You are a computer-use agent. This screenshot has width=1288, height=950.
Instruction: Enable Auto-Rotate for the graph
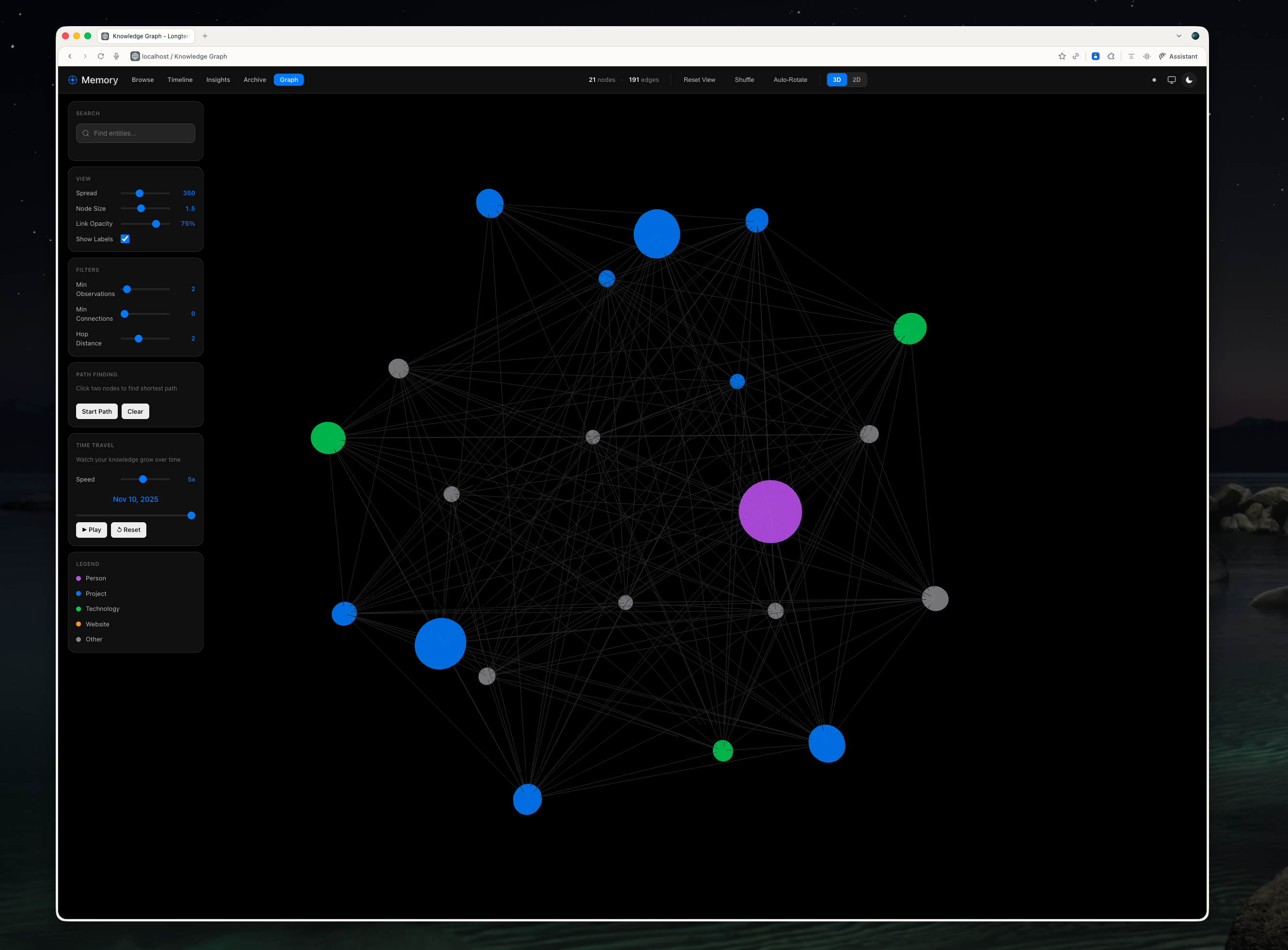[790, 80]
